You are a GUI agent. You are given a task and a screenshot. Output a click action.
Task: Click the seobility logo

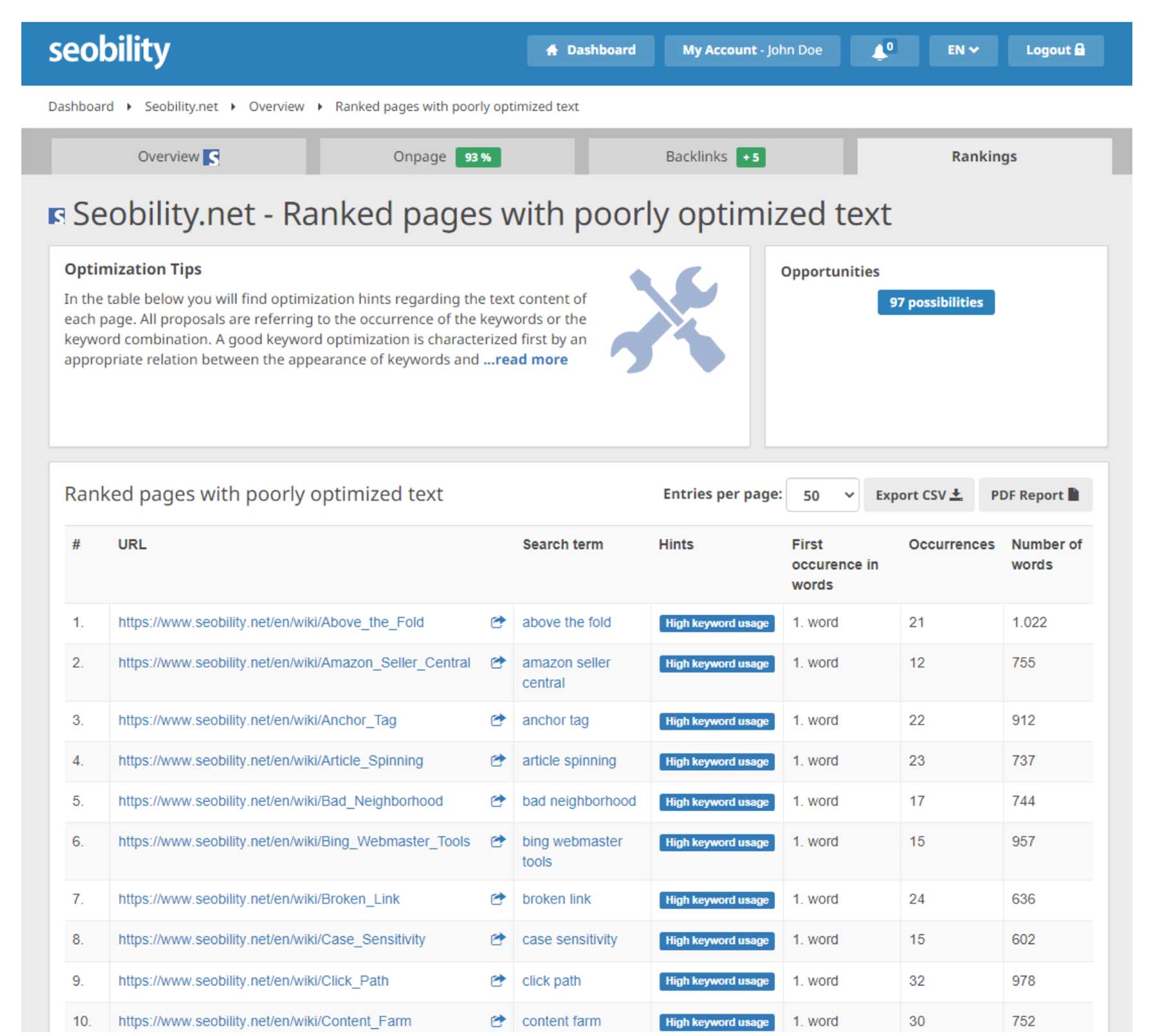[109, 51]
